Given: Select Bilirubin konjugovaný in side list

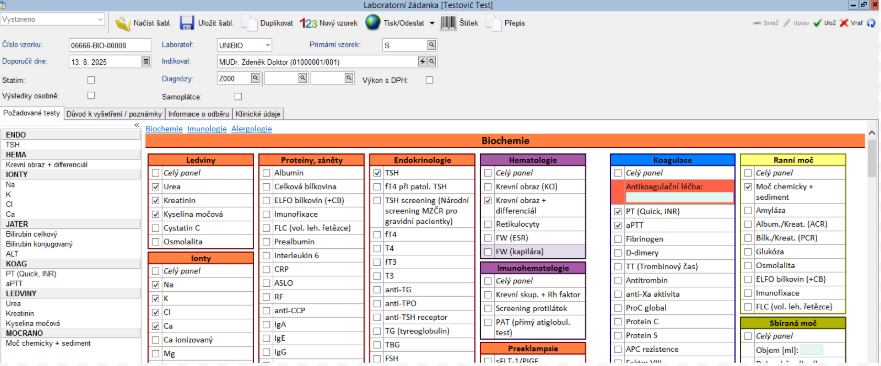Looking at the screenshot, I should pos(39,244).
